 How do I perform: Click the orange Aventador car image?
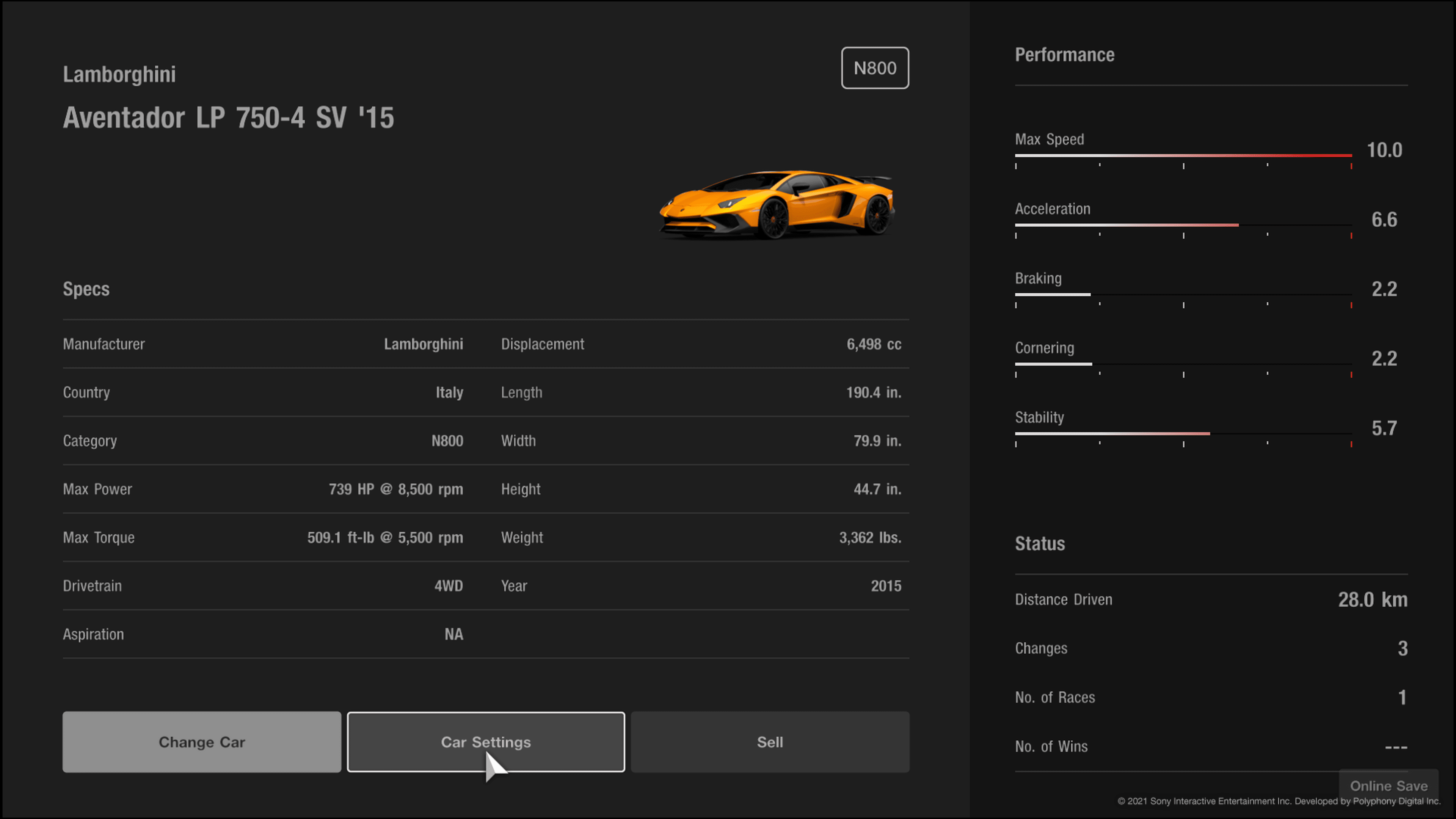777,205
